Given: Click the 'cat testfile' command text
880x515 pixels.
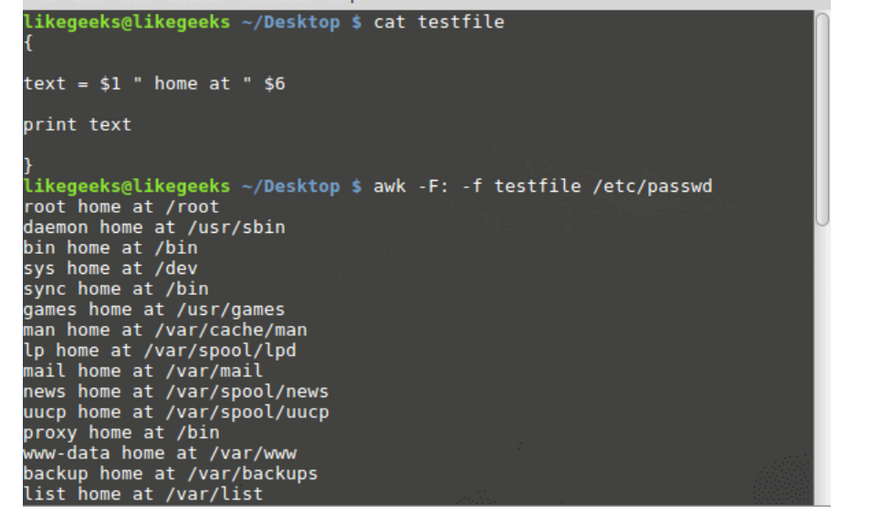Looking at the screenshot, I should (x=438, y=22).
